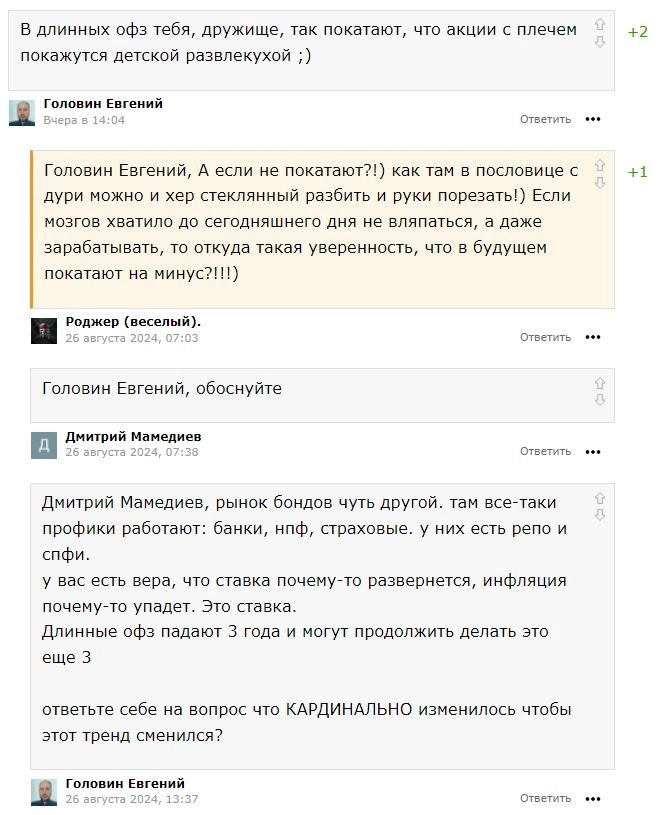Upvote the top comment about длинных офз
Image resolution: width=659 pixels, height=815 pixels.
click(600, 24)
